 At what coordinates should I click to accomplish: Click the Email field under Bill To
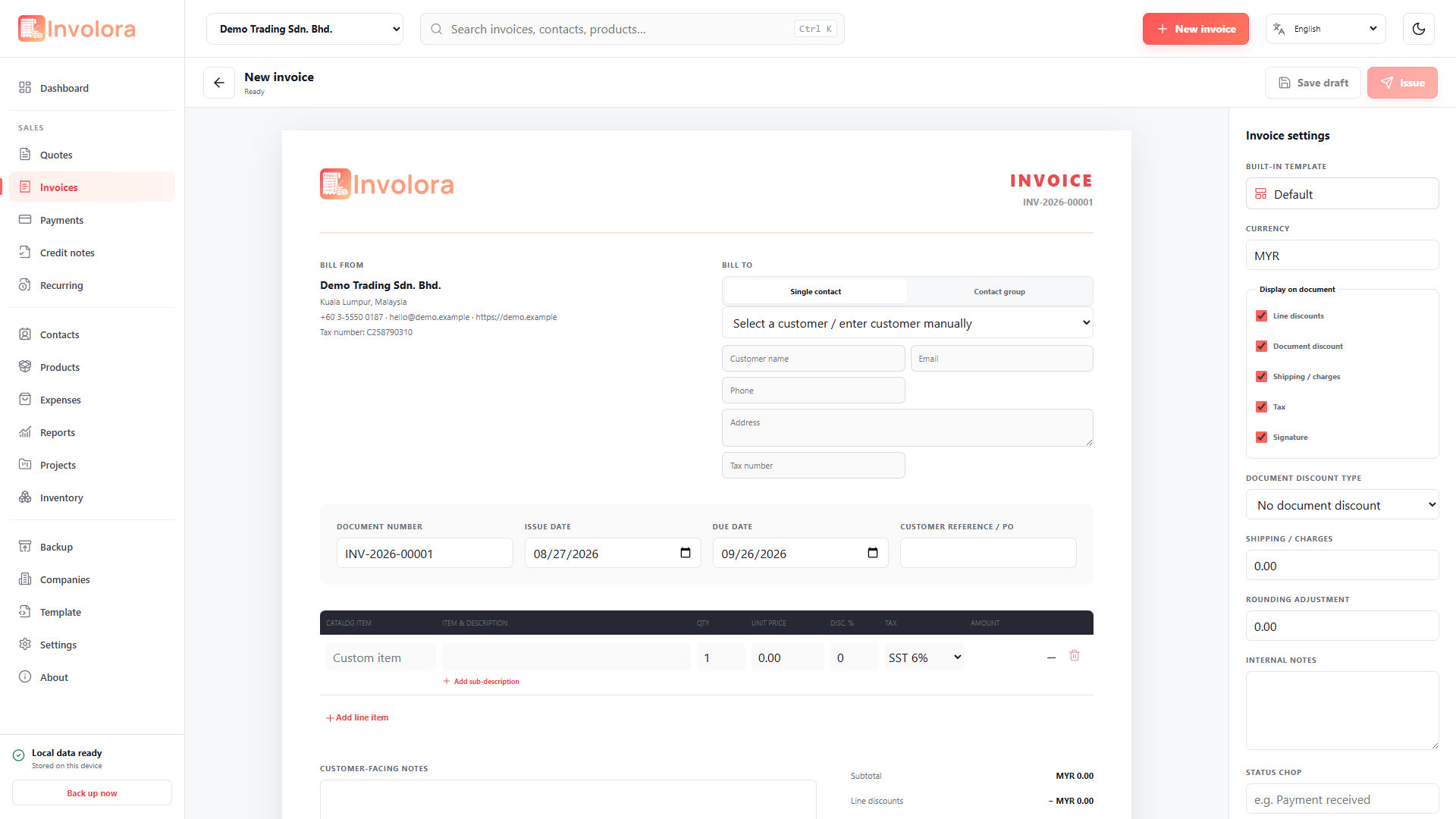1002,359
